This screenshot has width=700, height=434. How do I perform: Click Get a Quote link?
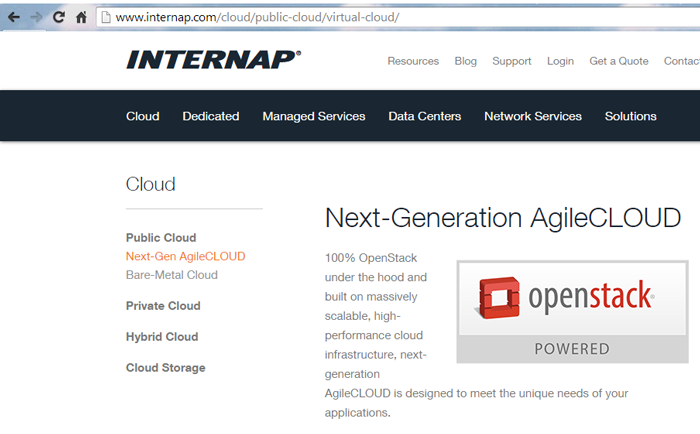pyautogui.click(x=619, y=61)
